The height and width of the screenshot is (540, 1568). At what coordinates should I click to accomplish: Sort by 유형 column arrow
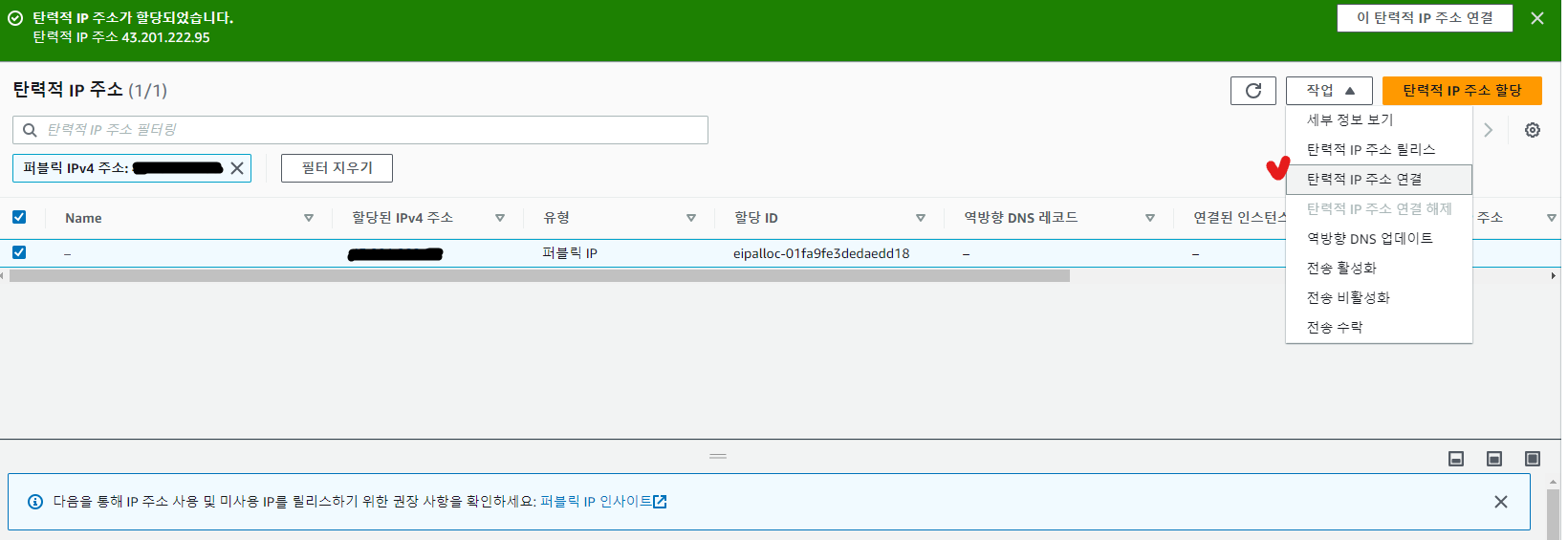click(x=690, y=218)
